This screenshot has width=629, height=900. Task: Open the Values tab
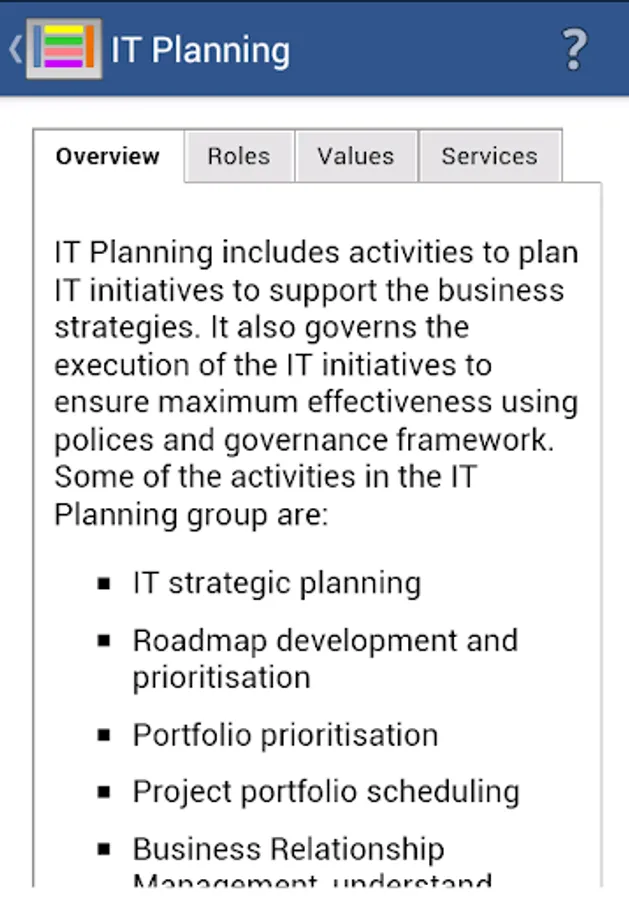(356, 156)
